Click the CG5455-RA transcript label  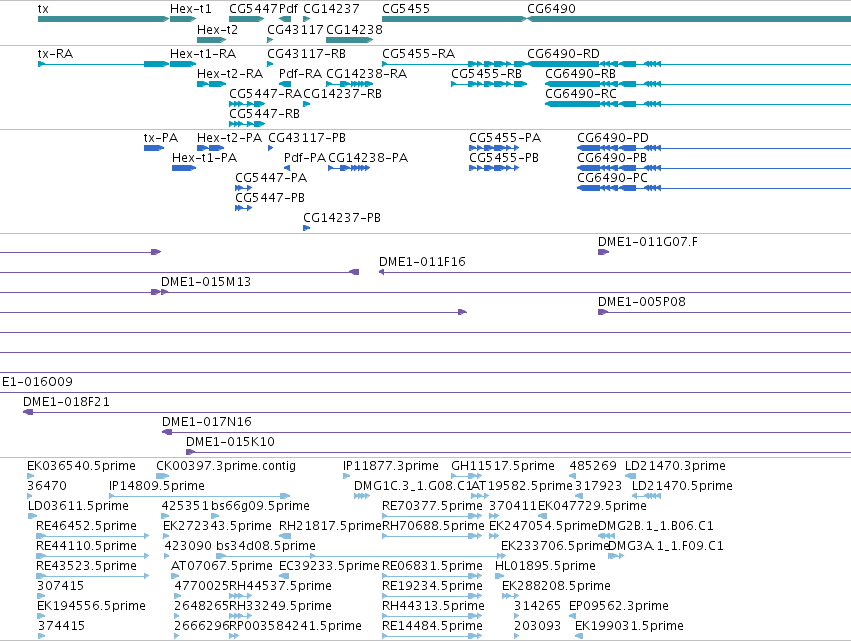pyautogui.click(x=418, y=54)
